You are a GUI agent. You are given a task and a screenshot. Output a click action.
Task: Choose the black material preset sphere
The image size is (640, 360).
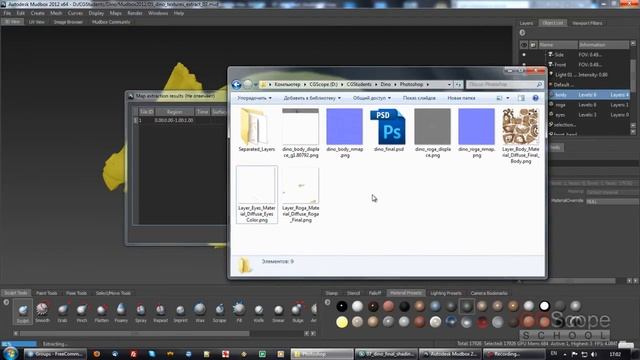click(x=342, y=306)
